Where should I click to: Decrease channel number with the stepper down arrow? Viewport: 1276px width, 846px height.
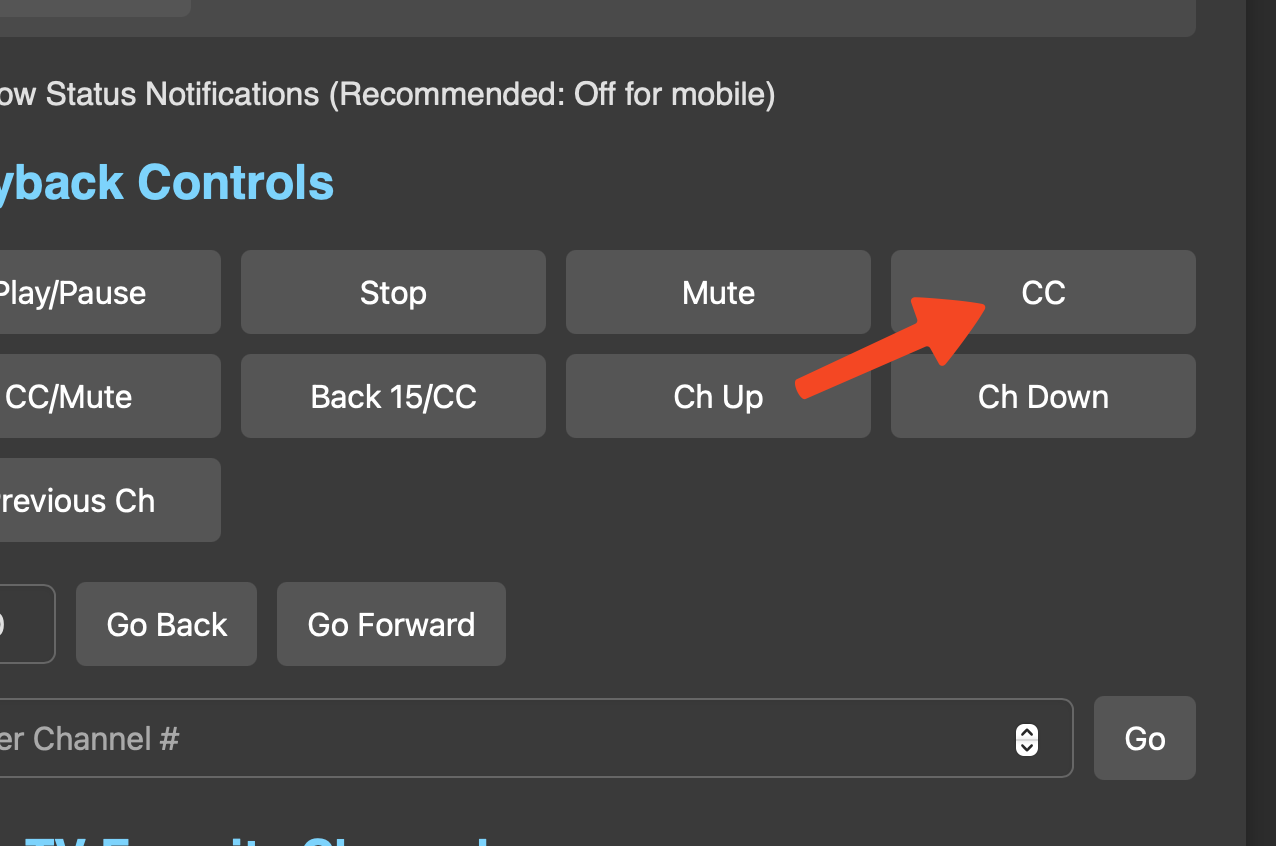tap(1027, 746)
